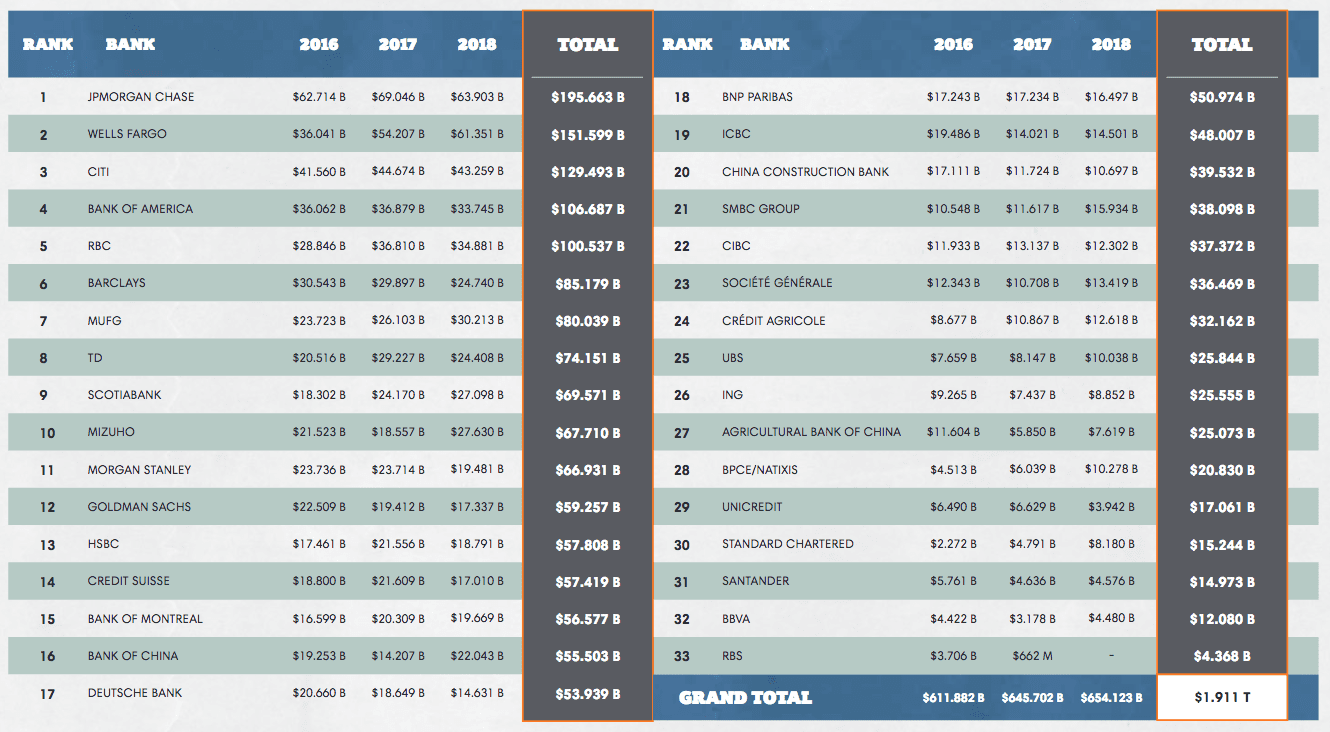The width and height of the screenshot is (1330, 732).
Task: Click UniCredit 2016 value $6.490 B
Action: [x=955, y=506]
